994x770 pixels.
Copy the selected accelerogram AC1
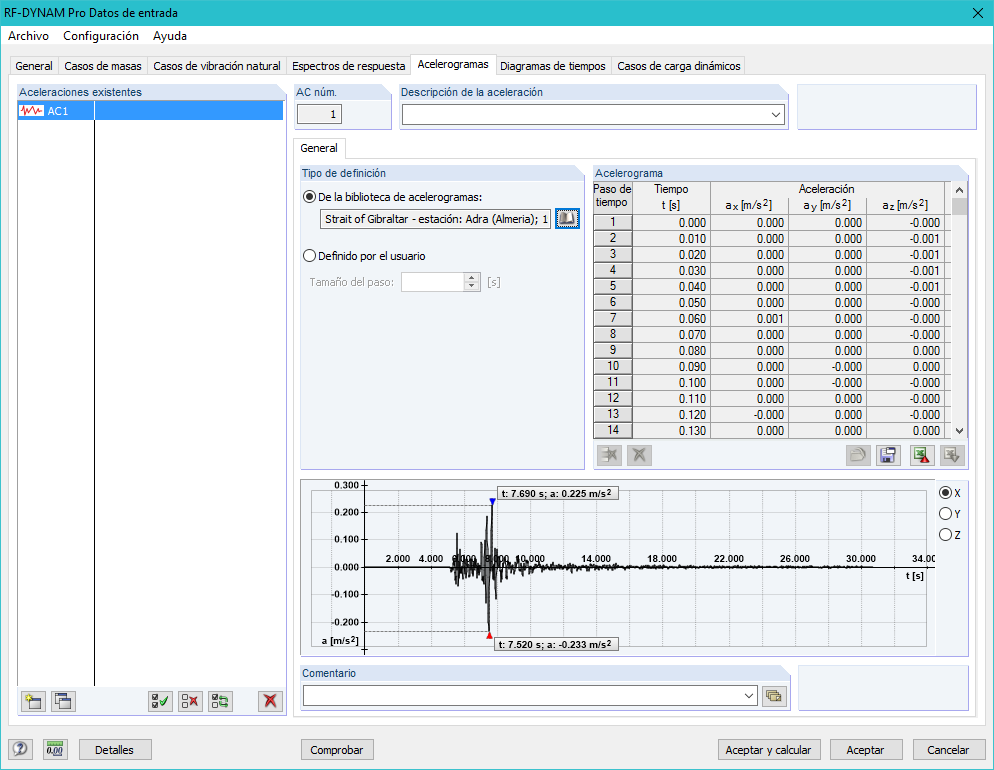[x=63, y=701]
